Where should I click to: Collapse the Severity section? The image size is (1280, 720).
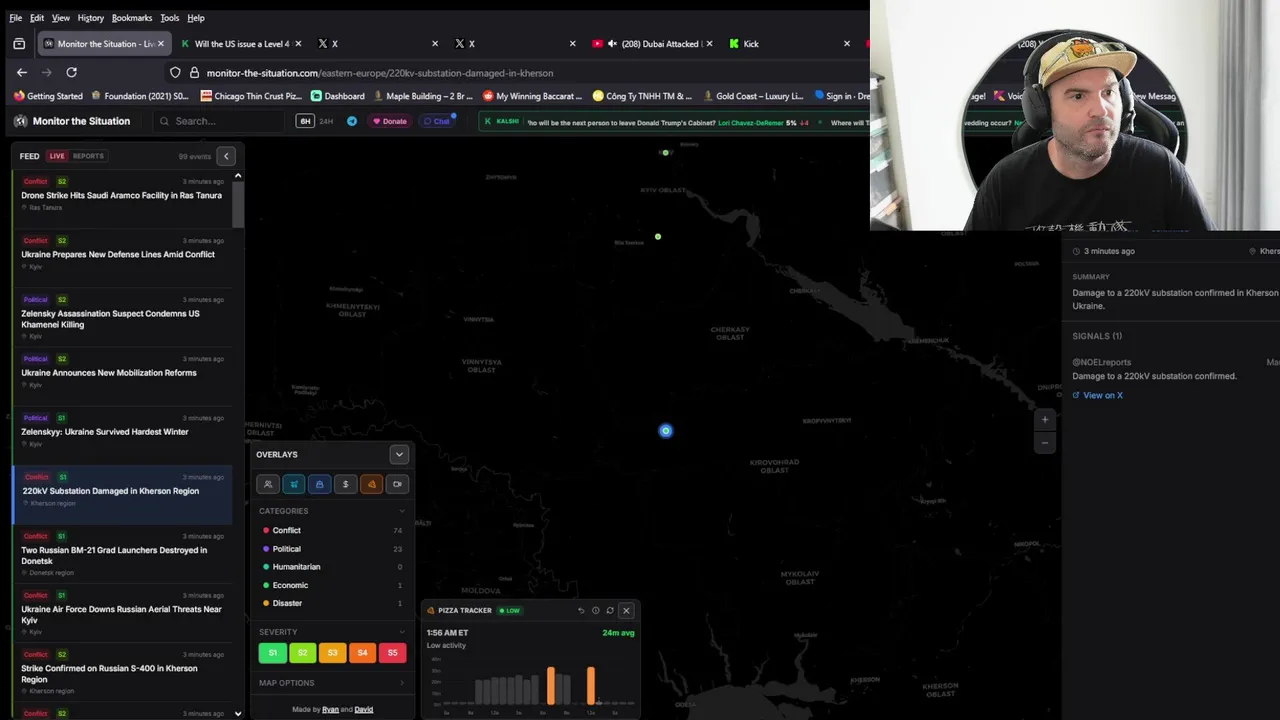click(402, 632)
